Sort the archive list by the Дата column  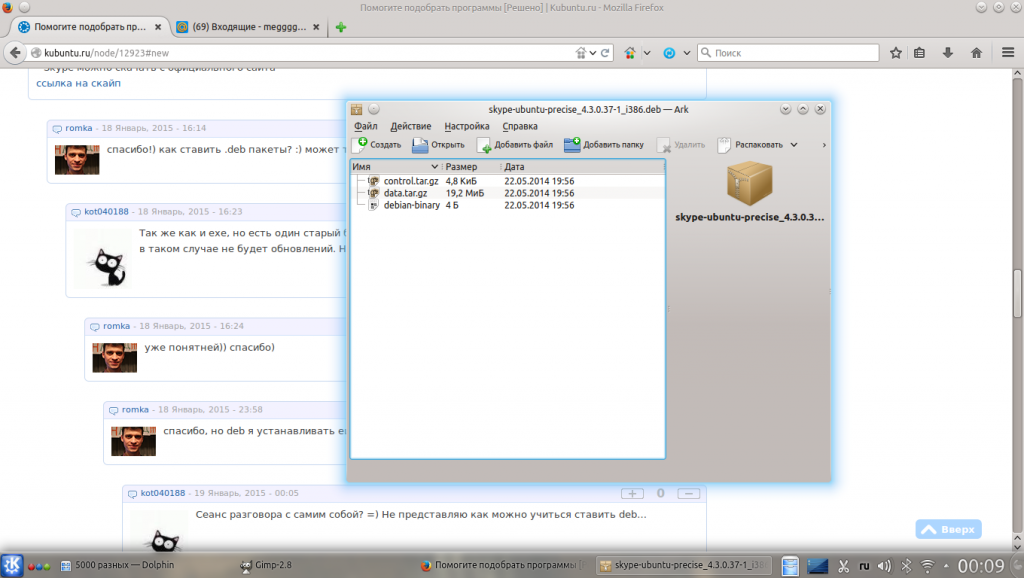(x=581, y=167)
